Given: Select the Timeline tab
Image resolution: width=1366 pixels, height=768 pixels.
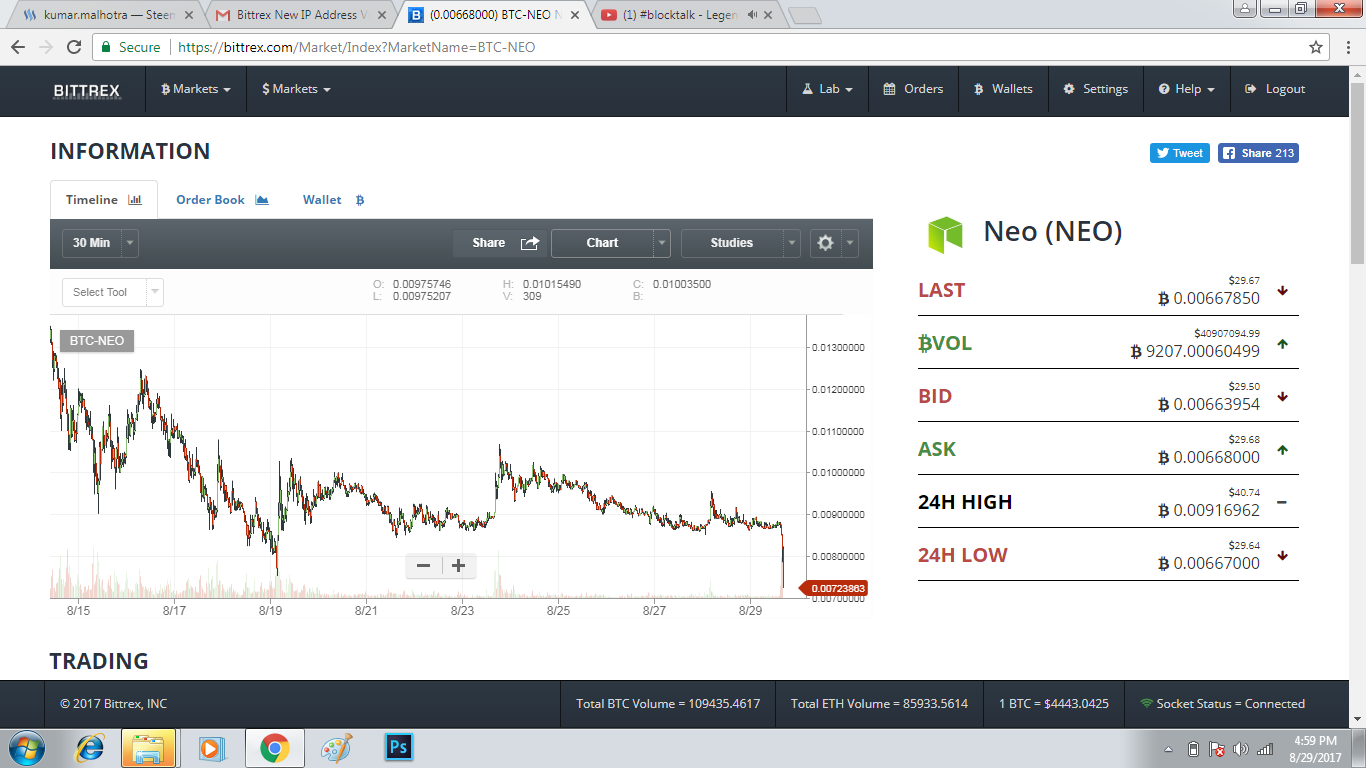Looking at the screenshot, I should pyautogui.click(x=104, y=200).
